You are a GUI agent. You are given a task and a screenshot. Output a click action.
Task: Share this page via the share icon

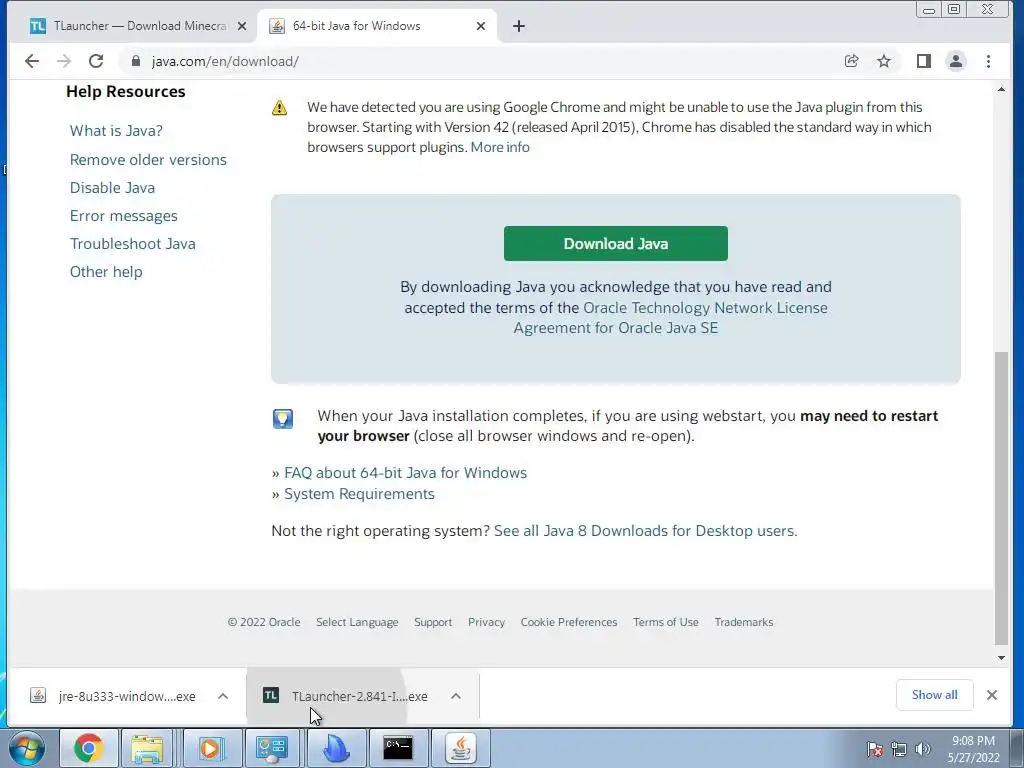[x=851, y=61]
